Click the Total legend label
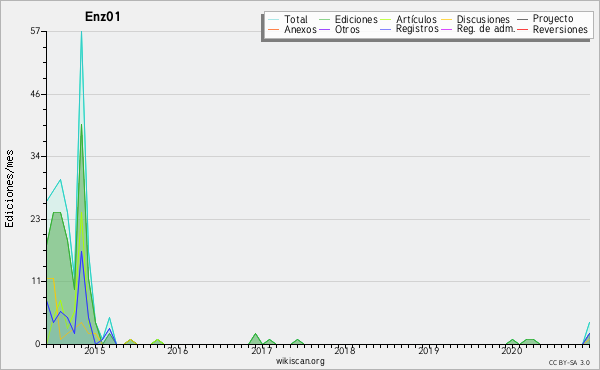Viewport: 600px width, 370px height. (296, 19)
